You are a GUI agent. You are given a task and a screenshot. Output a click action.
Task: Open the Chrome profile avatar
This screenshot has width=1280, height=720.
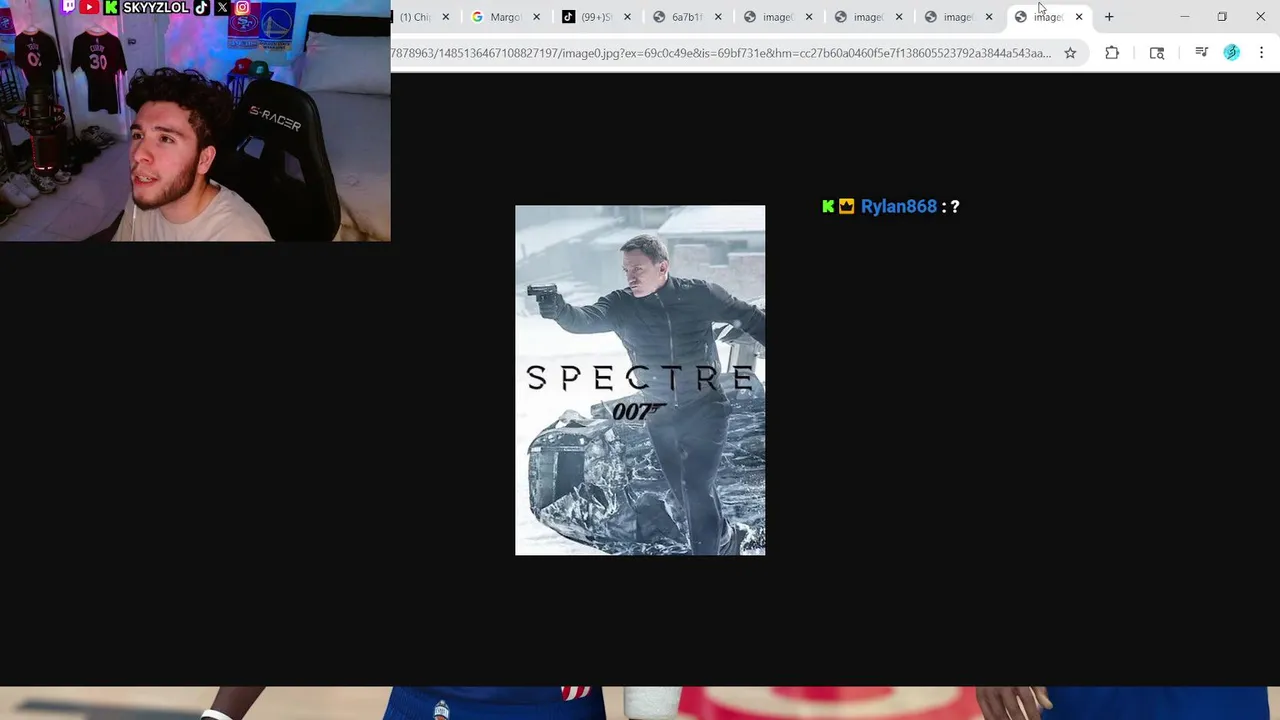click(1232, 53)
